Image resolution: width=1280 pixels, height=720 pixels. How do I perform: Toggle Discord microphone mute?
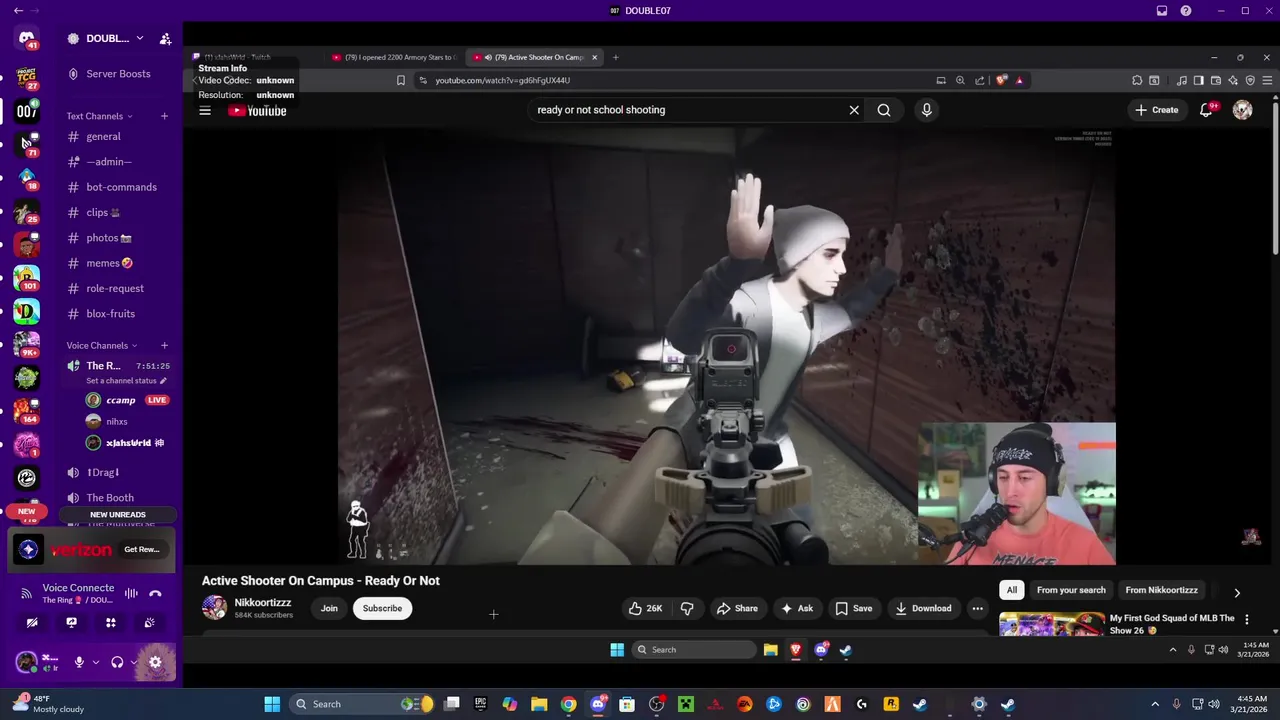pyautogui.click(x=79, y=662)
